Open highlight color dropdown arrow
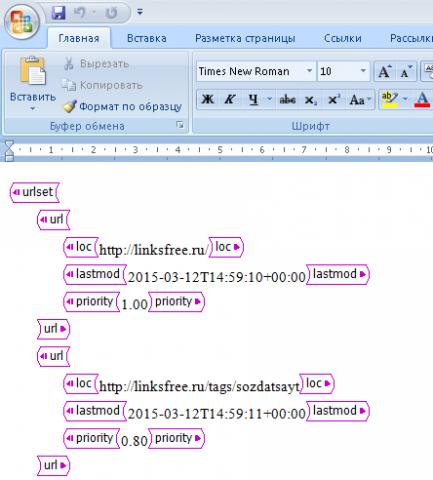This screenshot has height=480, width=433. pos(405,99)
